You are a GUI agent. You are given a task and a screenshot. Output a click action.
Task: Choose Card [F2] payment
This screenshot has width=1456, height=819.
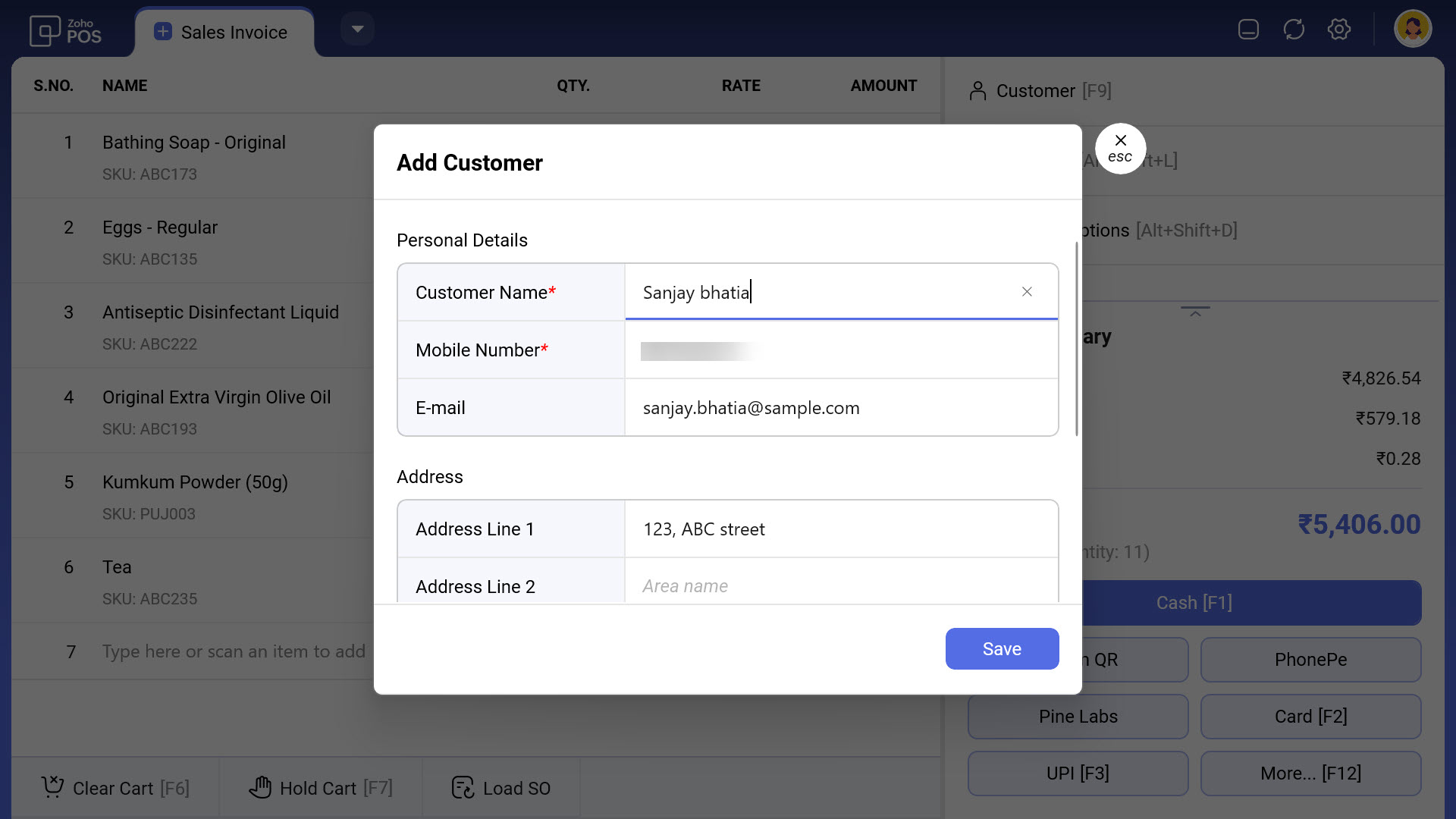[1310, 717]
